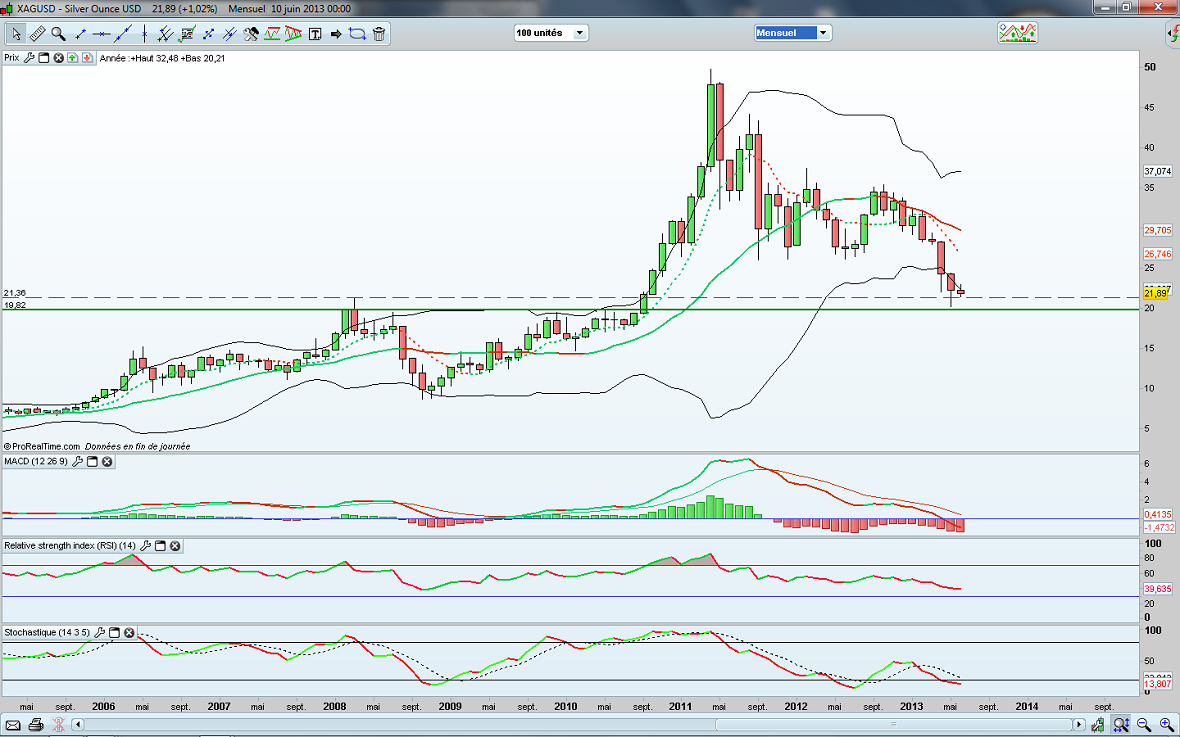Open the 100 unités dropdown
Viewport: 1180px width, 737px height.
(551, 33)
